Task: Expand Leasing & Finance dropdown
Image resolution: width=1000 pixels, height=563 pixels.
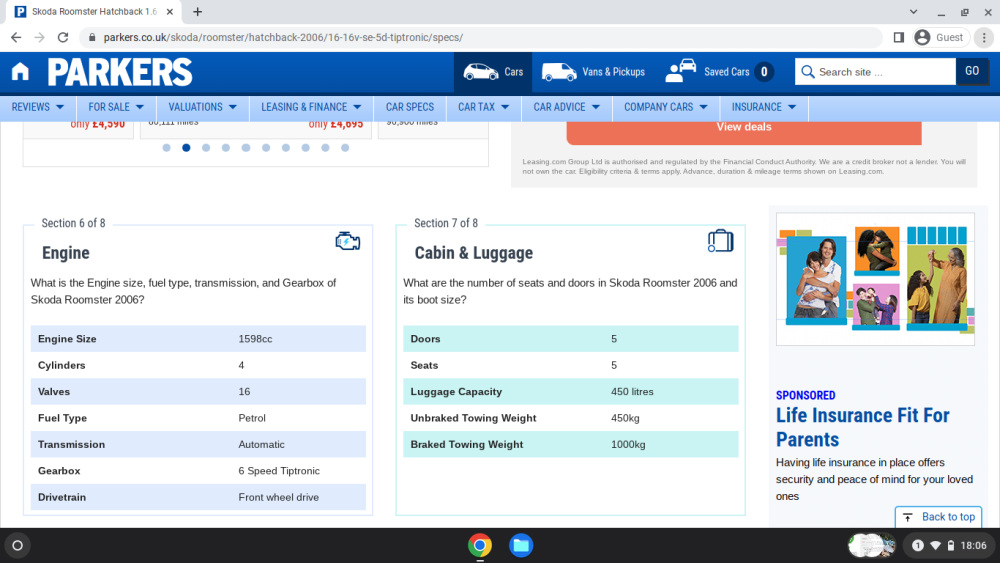Action: [311, 107]
